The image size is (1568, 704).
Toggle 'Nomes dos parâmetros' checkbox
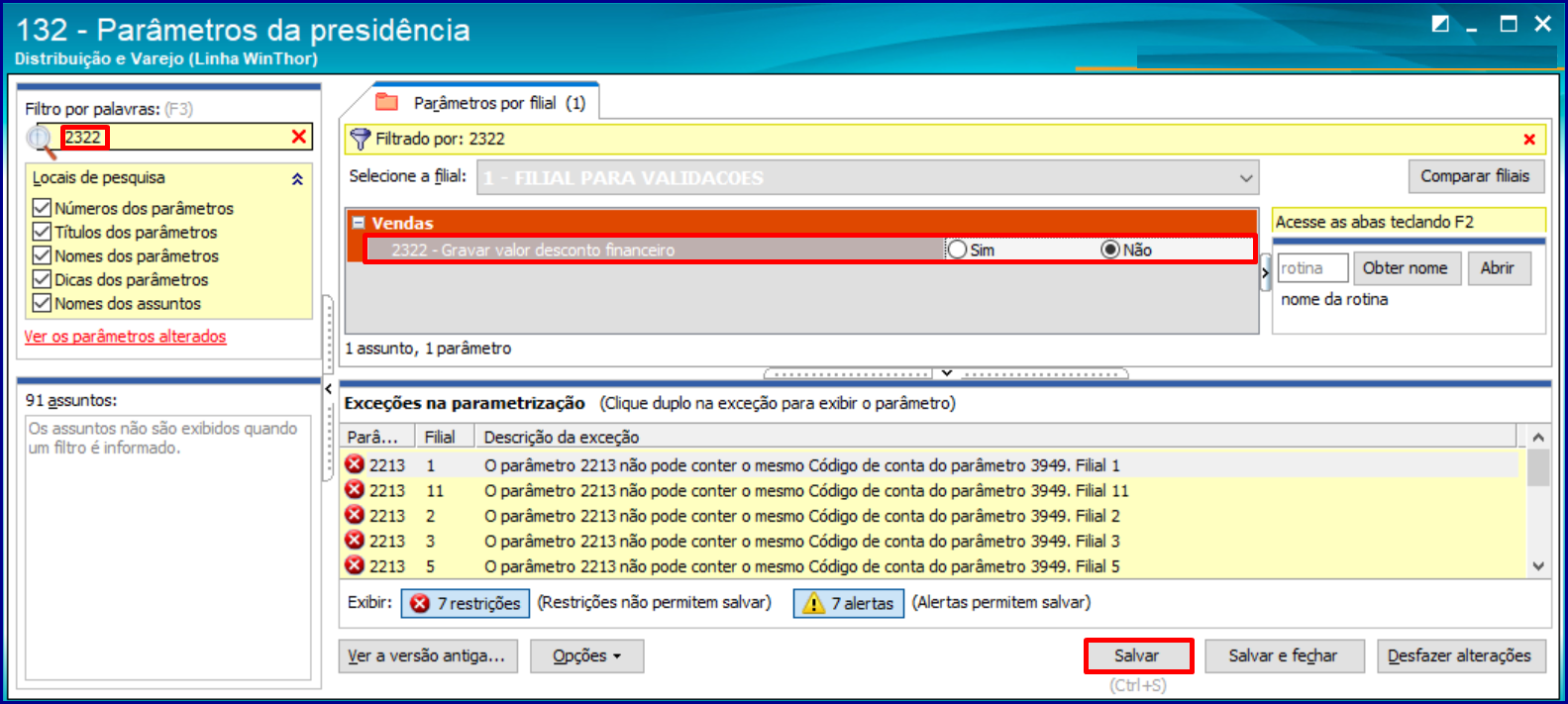point(42,255)
